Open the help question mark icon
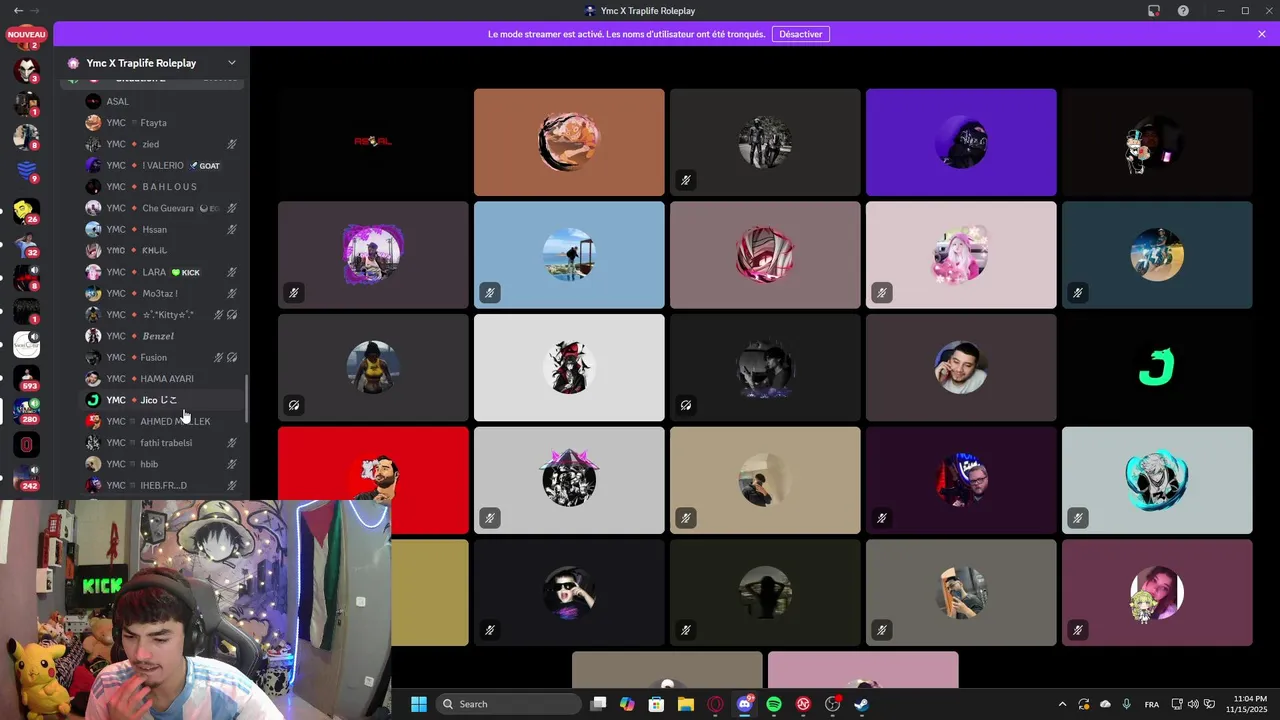Viewport: 1280px width, 720px height. [x=1183, y=10]
